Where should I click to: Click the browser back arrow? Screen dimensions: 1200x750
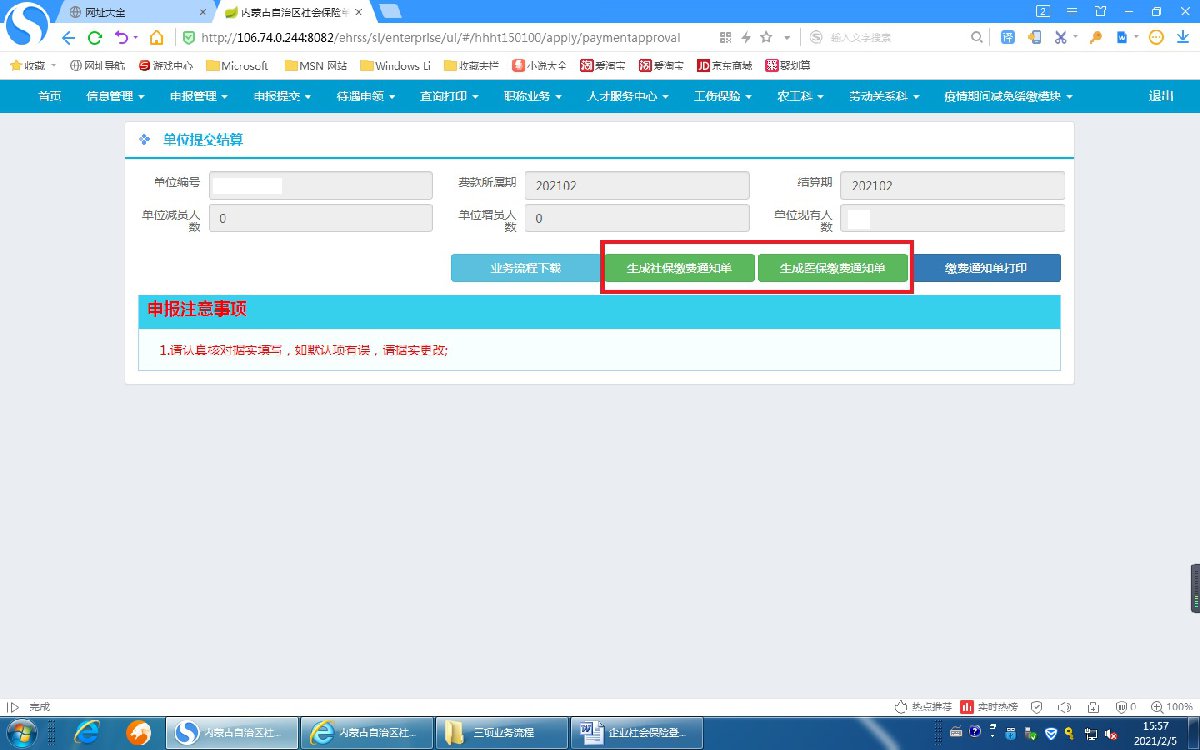pos(68,38)
